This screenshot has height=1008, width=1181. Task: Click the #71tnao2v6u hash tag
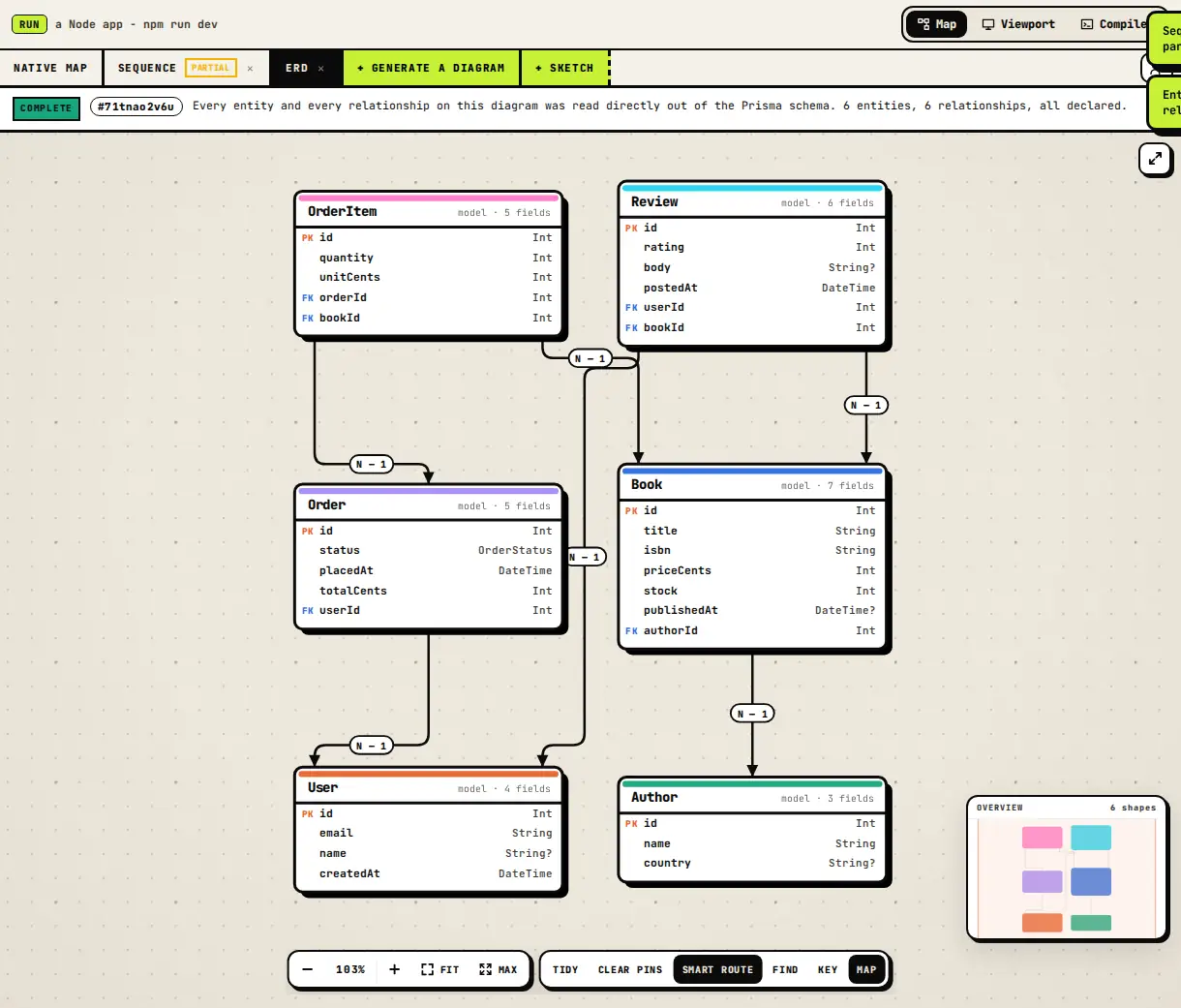point(136,107)
